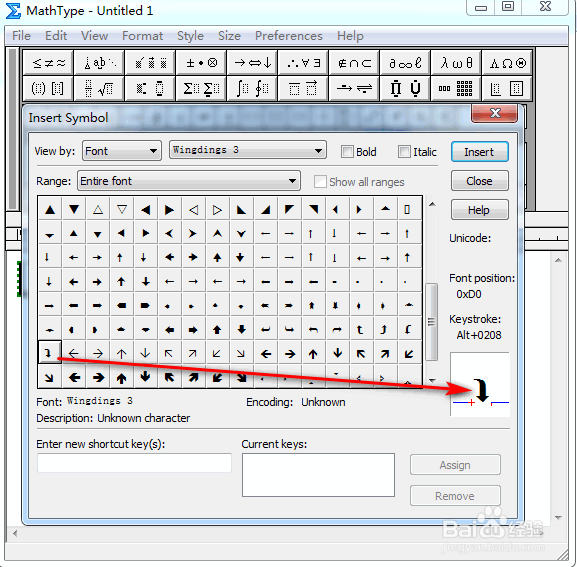Screen dimensions: 577x567
Task: Open the Format menu
Action: [142, 36]
